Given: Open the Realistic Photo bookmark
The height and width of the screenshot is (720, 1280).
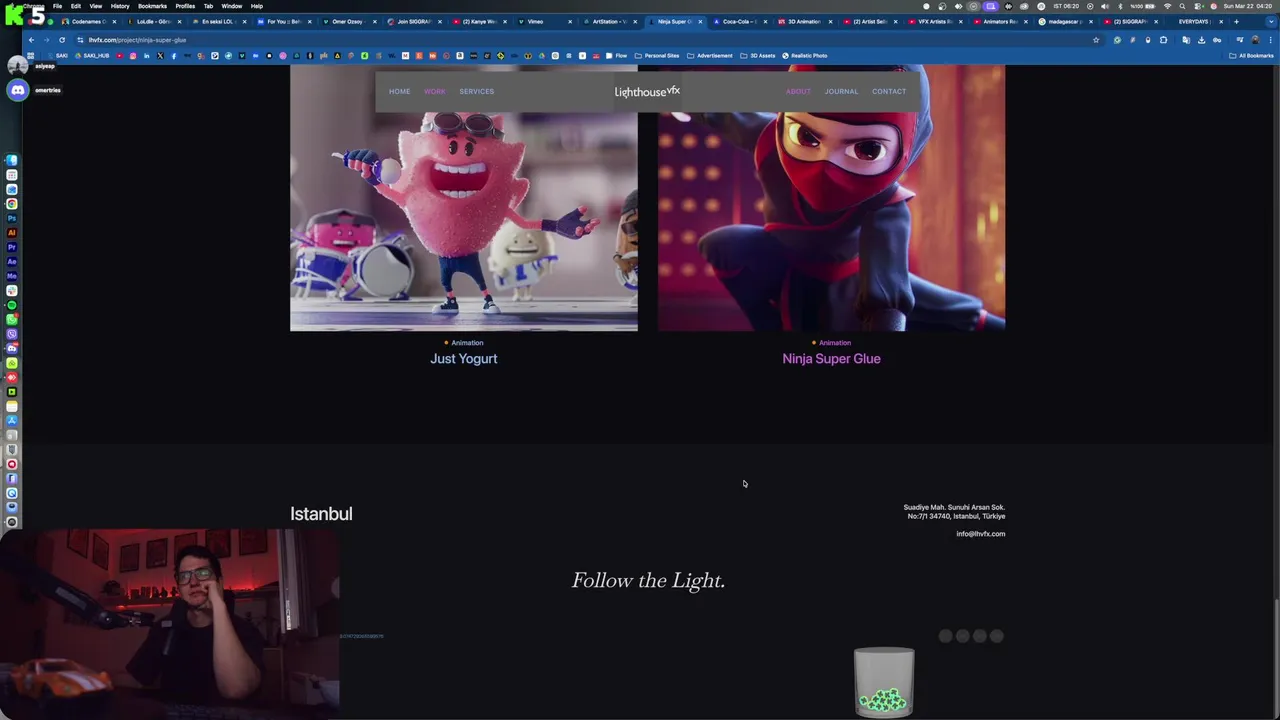Looking at the screenshot, I should click(x=804, y=56).
